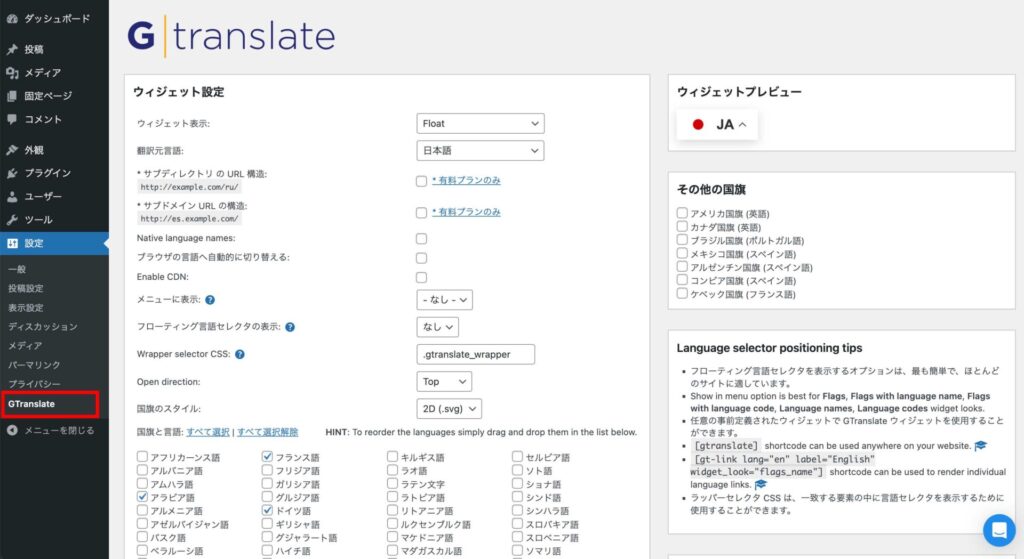
Task: Open the Open direction Top dropdown
Action: pyautogui.click(x=443, y=381)
